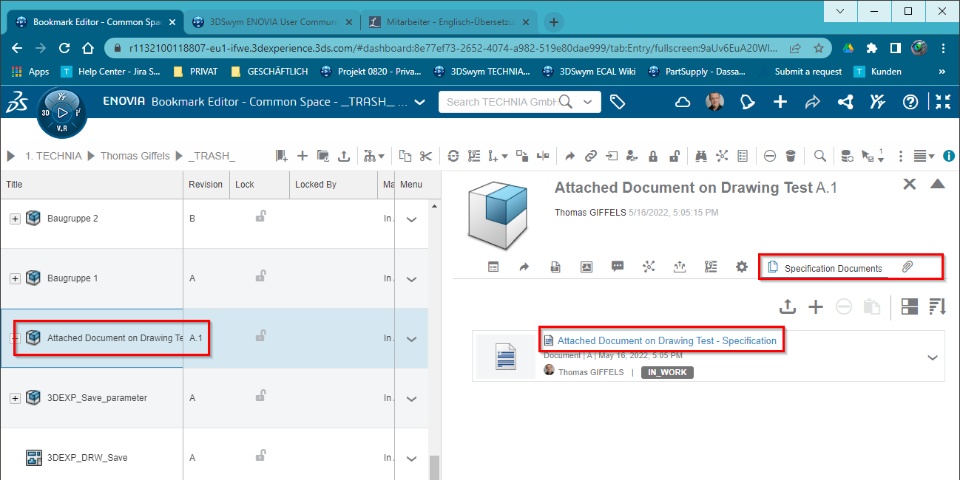The width and height of the screenshot is (960, 480).
Task: Click the sort order icon in the documents panel
Action: pos(937,307)
